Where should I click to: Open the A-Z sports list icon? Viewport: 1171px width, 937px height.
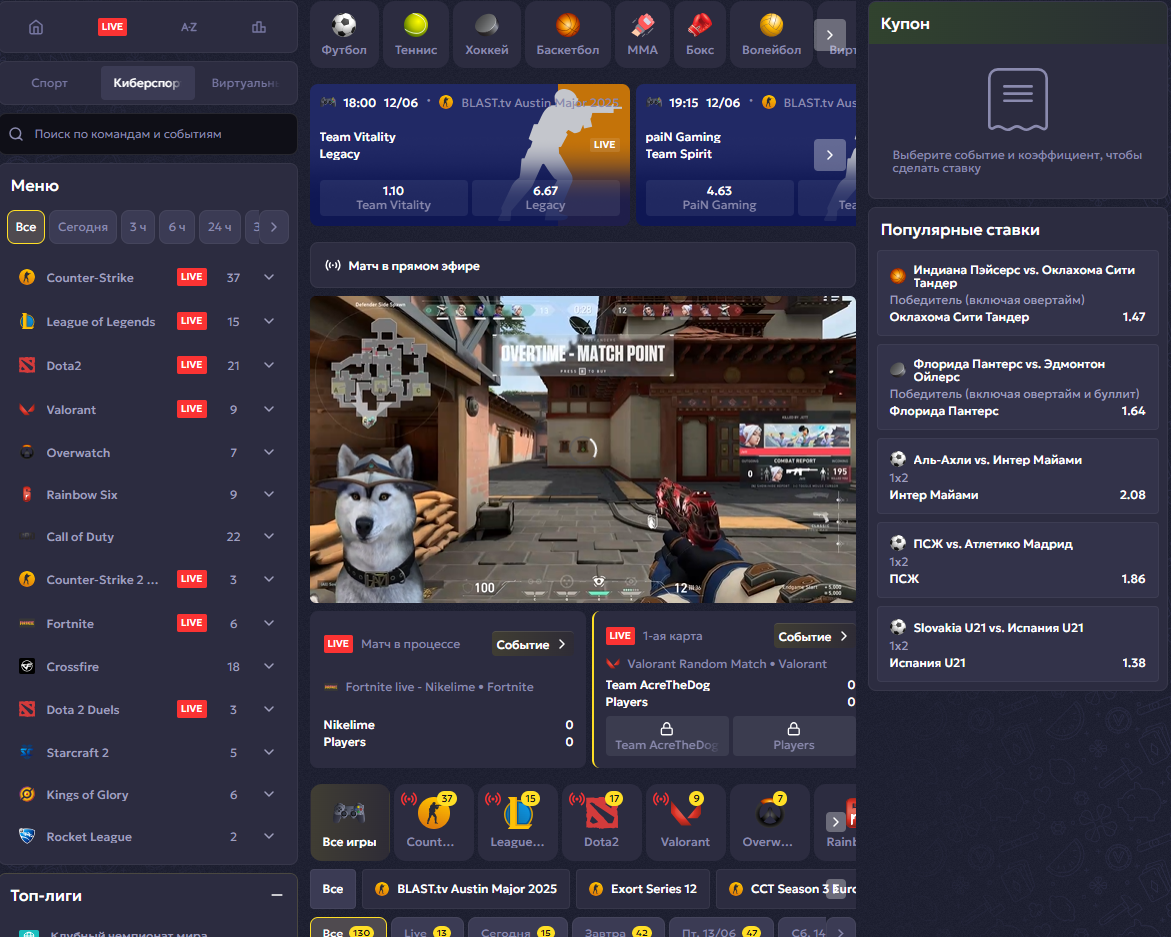click(189, 27)
